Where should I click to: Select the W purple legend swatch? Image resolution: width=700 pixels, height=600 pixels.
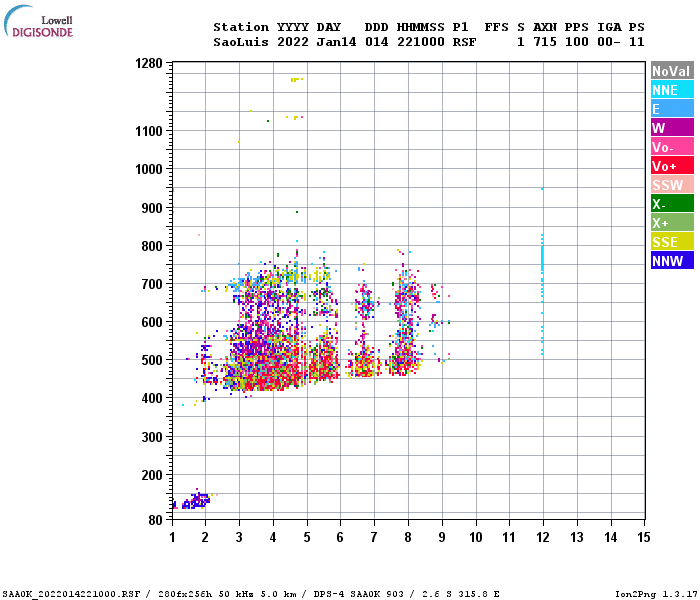point(672,128)
